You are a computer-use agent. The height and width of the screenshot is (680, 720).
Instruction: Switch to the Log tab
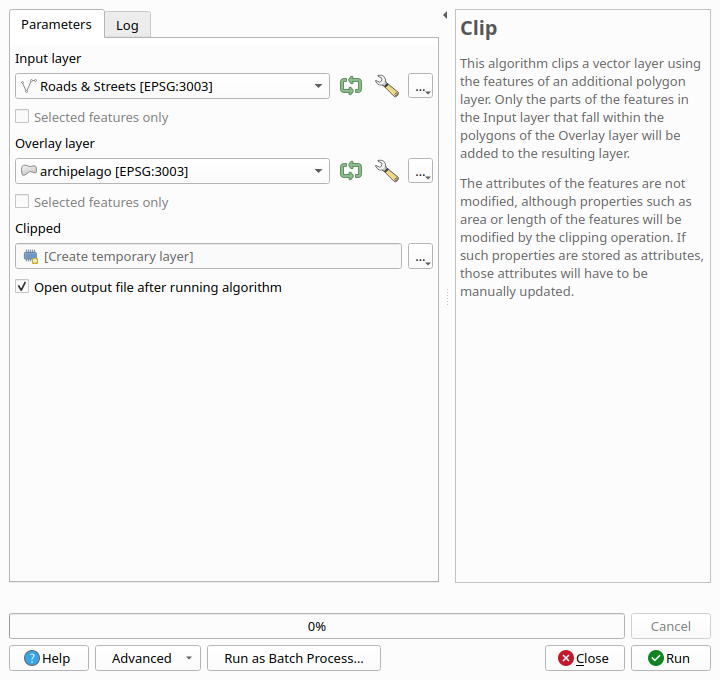(127, 25)
